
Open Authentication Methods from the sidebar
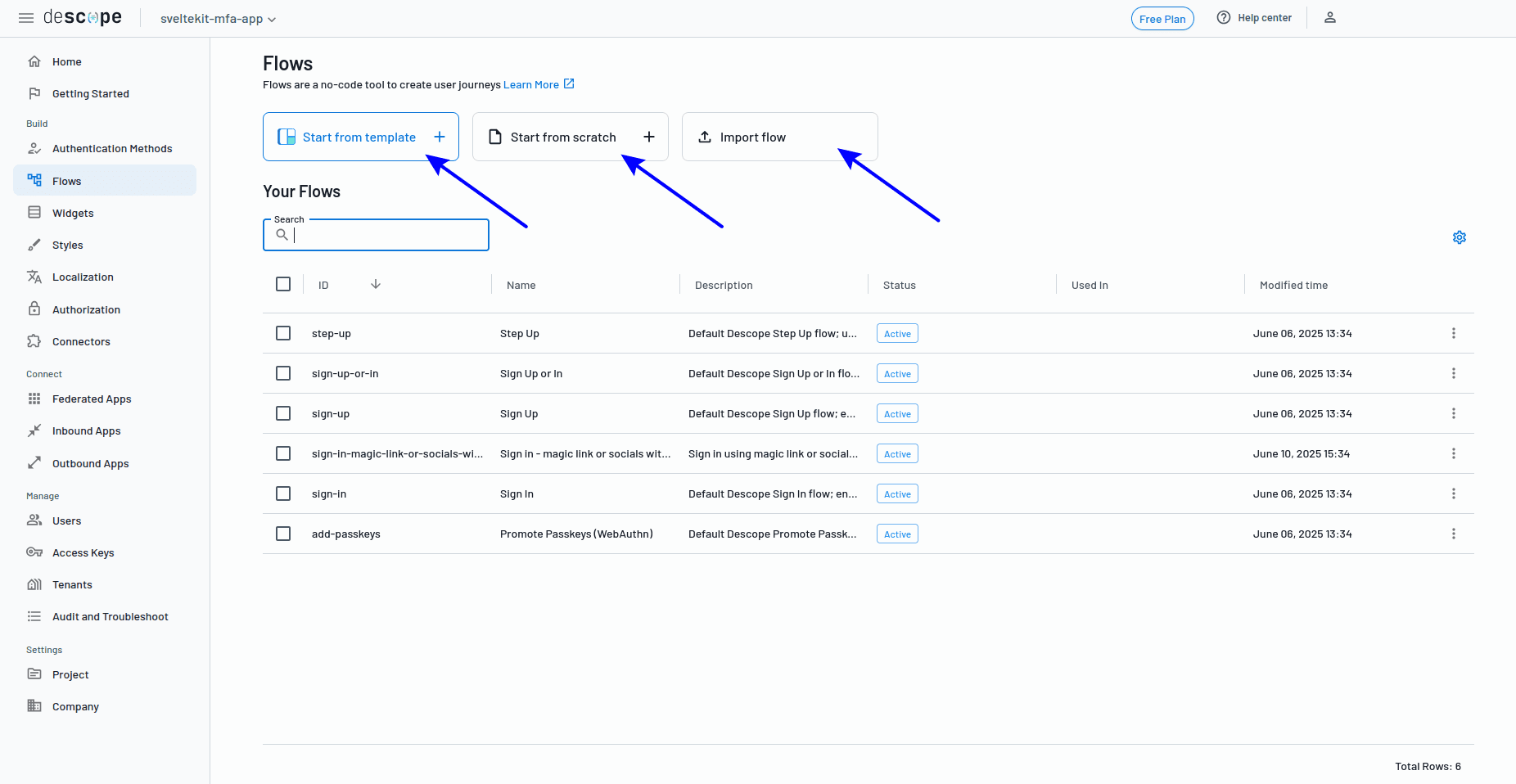(112, 148)
